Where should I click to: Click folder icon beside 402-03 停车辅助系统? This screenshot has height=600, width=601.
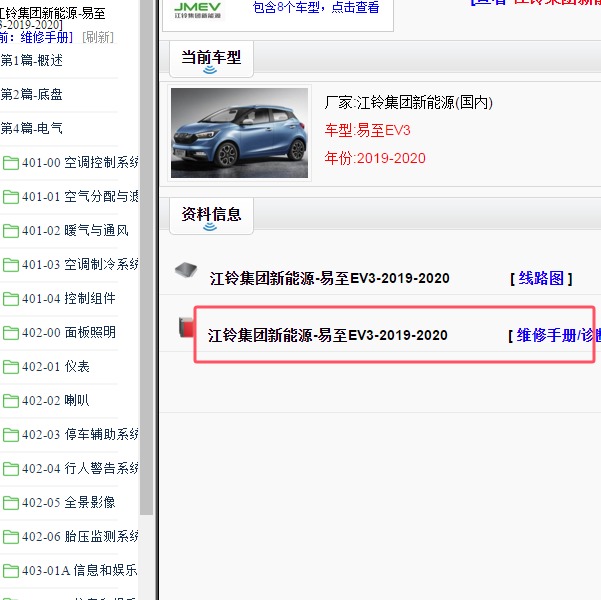11,435
